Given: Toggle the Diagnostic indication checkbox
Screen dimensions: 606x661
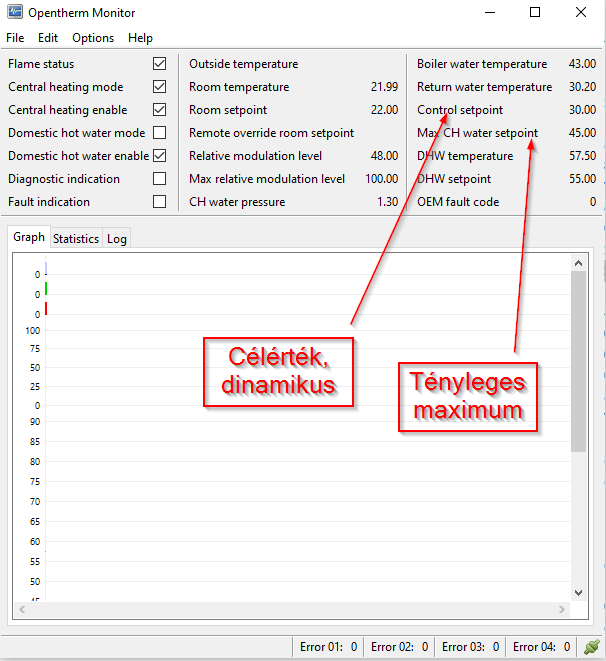Looking at the screenshot, I should click(x=159, y=179).
